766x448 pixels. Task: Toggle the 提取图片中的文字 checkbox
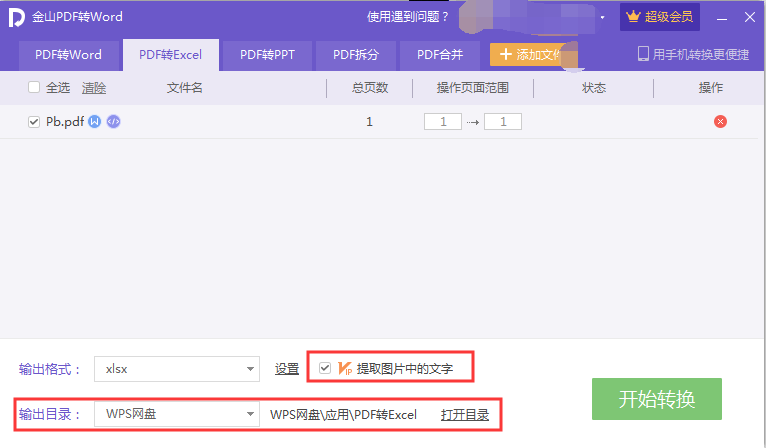[x=325, y=368]
